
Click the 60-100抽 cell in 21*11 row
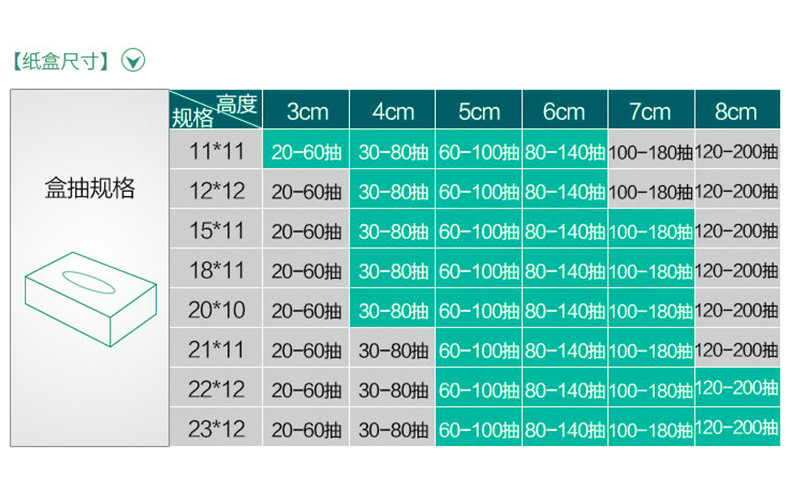479,350
